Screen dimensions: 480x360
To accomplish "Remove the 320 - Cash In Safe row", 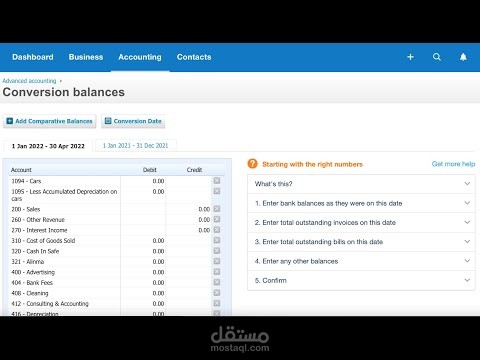I will tap(217, 251).
